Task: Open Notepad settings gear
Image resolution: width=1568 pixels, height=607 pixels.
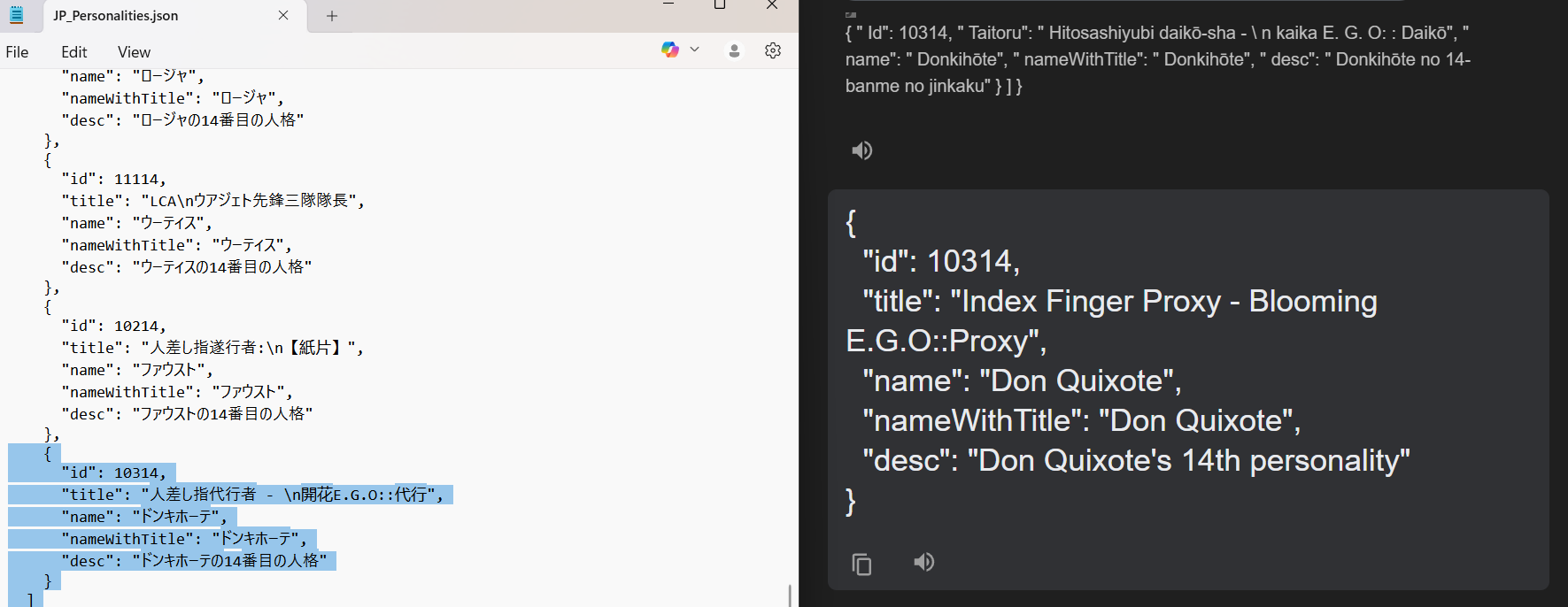Action: click(x=773, y=50)
